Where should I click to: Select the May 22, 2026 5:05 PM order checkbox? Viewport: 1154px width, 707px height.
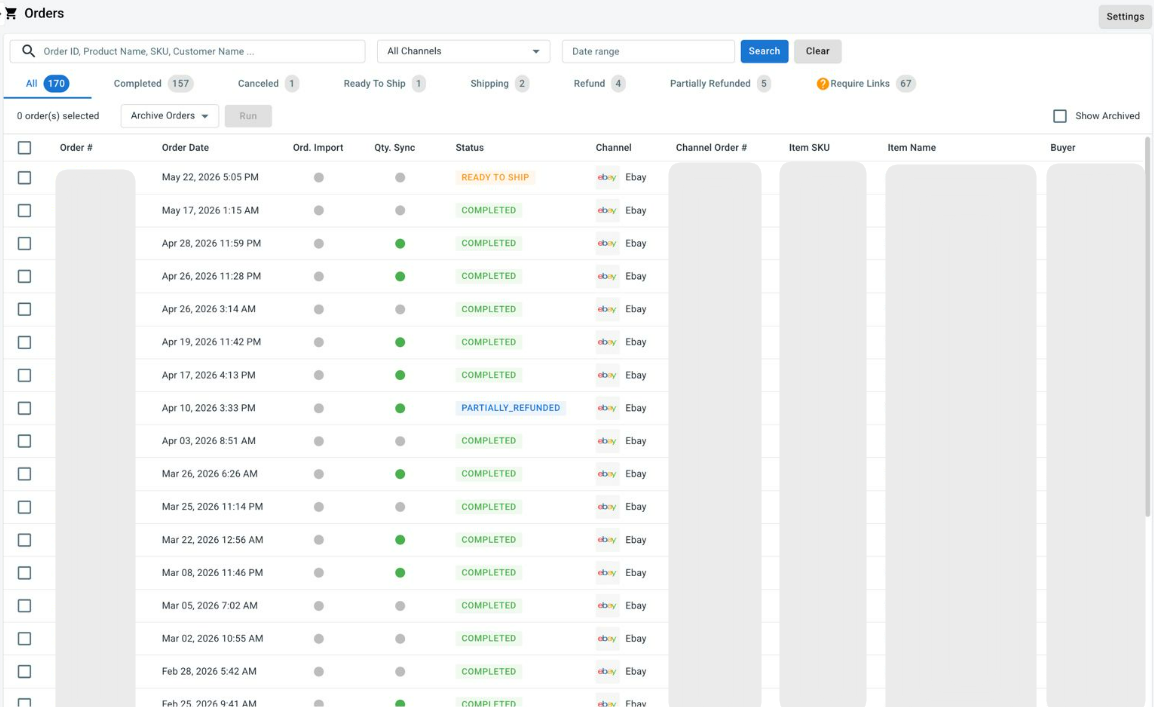pyautogui.click(x=24, y=177)
